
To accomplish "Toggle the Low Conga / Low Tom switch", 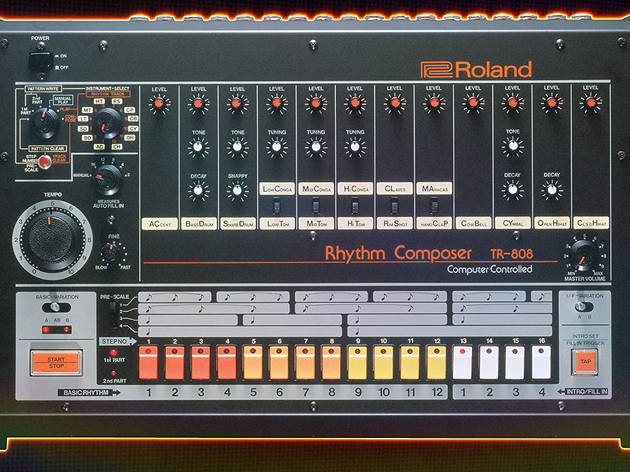I will pos(276,206).
